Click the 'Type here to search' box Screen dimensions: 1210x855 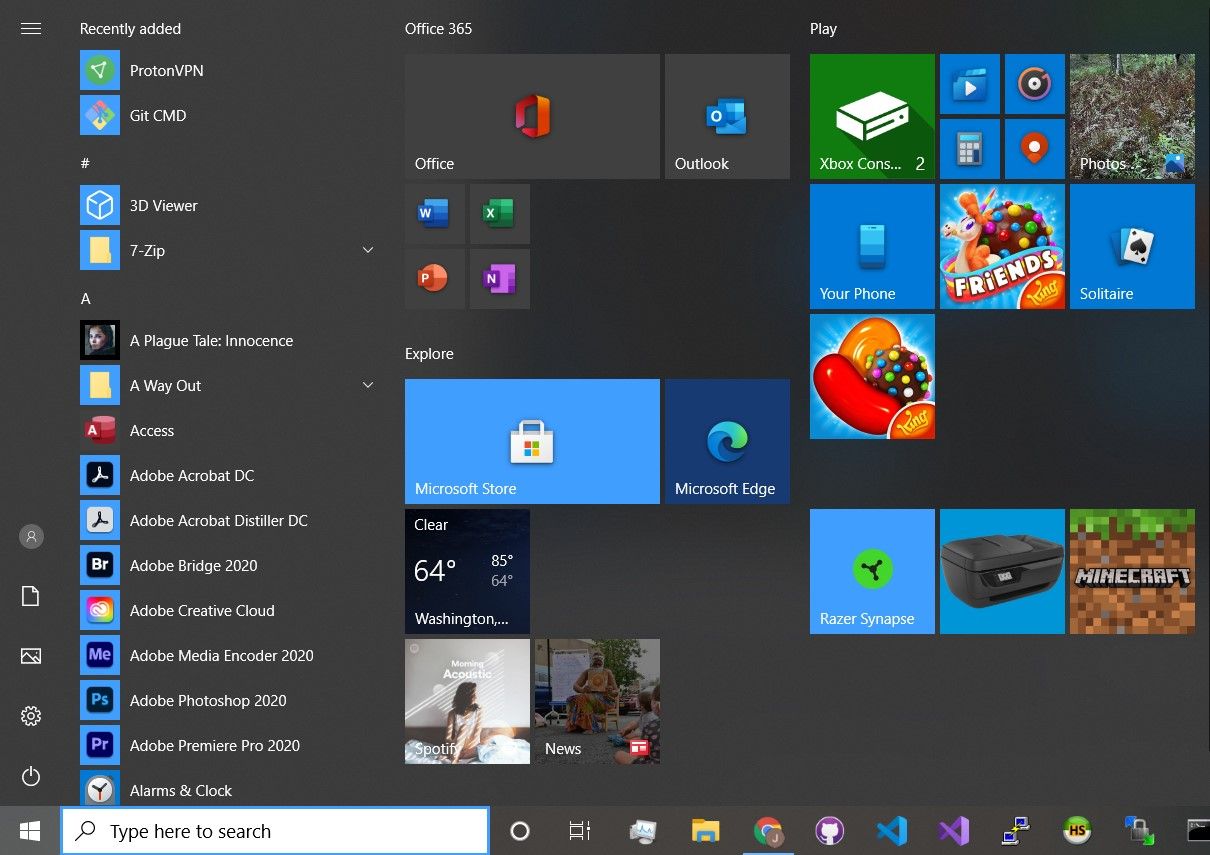click(275, 831)
